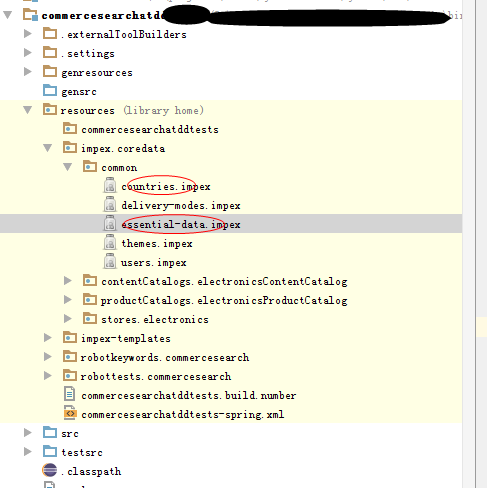This screenshot has height=488, width=487.
Task: Select commercesearchatddtests-spring.xml file
Action: click(x=183, y=414)
